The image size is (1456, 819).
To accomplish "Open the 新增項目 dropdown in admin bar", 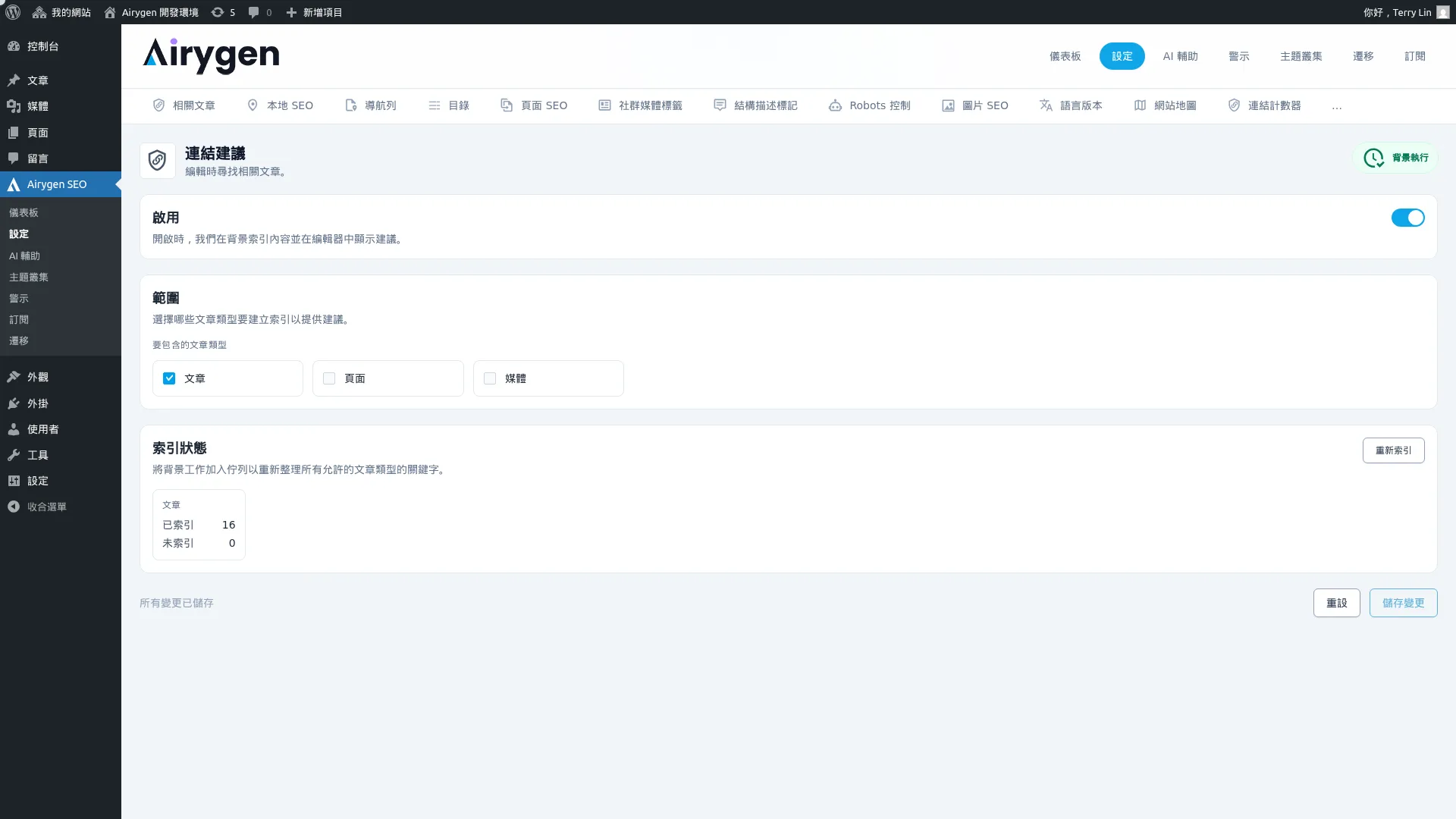I will (x=314, y=12).
